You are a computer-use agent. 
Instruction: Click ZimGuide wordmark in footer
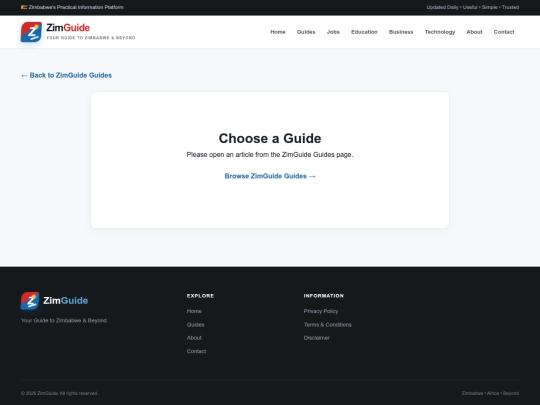pyautogui.click(x=65, y=301)
